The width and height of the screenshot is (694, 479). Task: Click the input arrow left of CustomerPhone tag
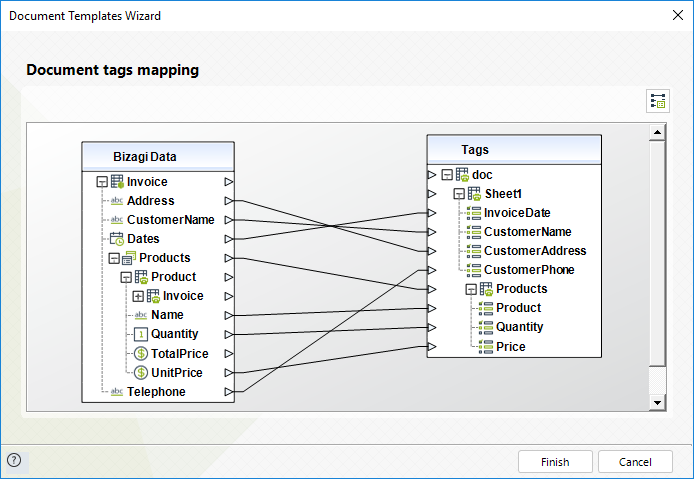pyautogui.click(x=432, y=270)
